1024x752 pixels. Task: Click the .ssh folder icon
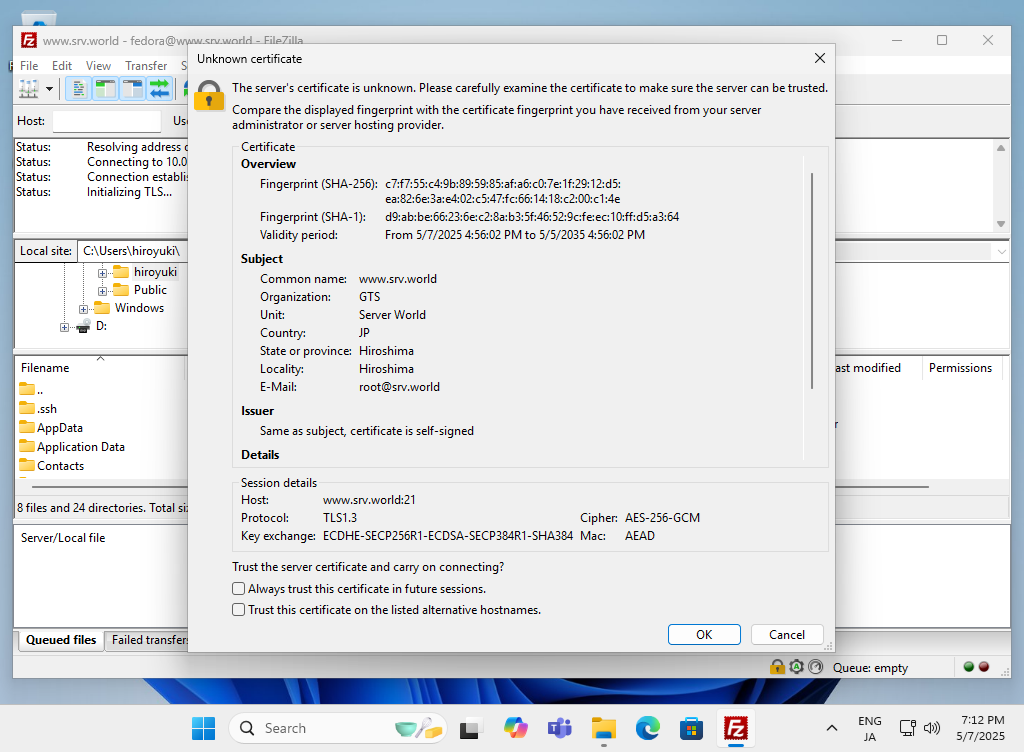pyautogui.click(x=27, y=409)
